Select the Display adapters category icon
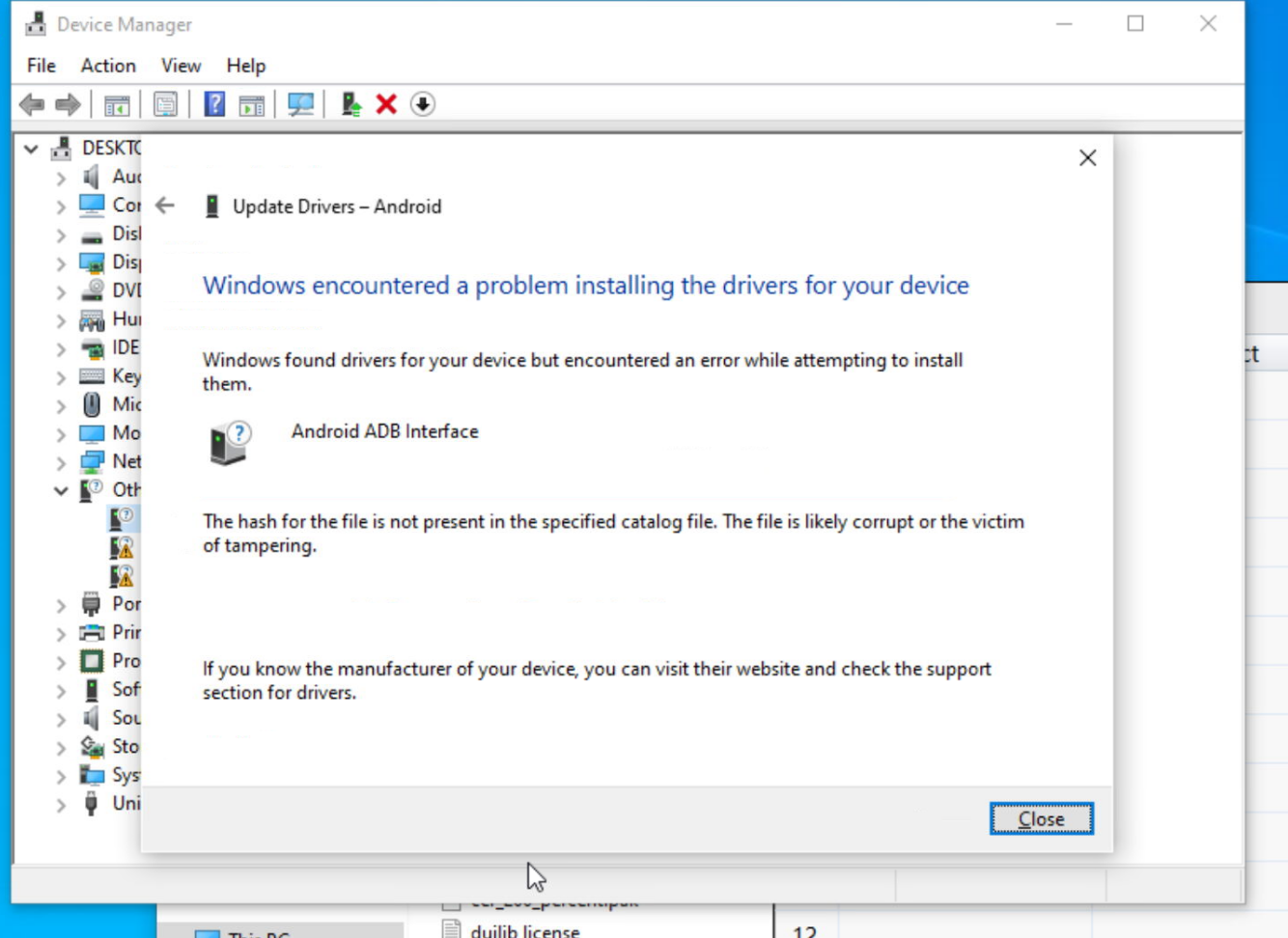This screenshot has height=938, width=1288. click(92, 262)
